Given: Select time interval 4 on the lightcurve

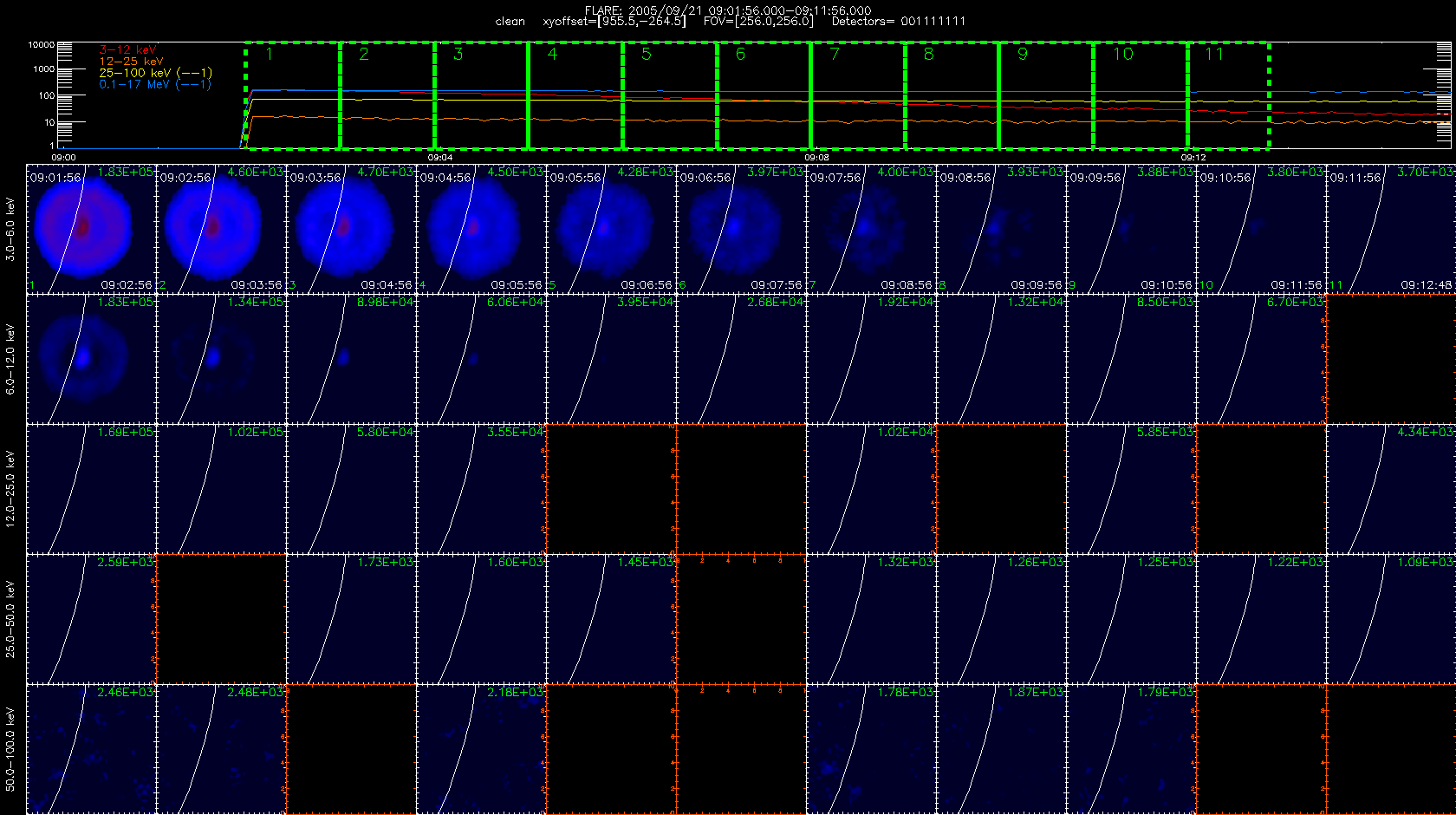Looking at the screenshot, I should point(575,95).
